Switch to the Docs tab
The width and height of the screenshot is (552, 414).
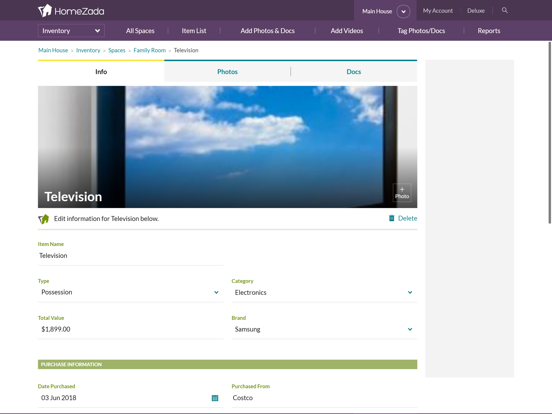[x=354, y=71]
